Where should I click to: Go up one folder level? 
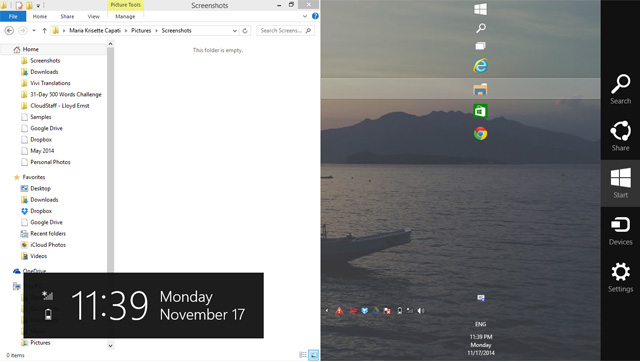pyautogui.click(x=44, y=31)
